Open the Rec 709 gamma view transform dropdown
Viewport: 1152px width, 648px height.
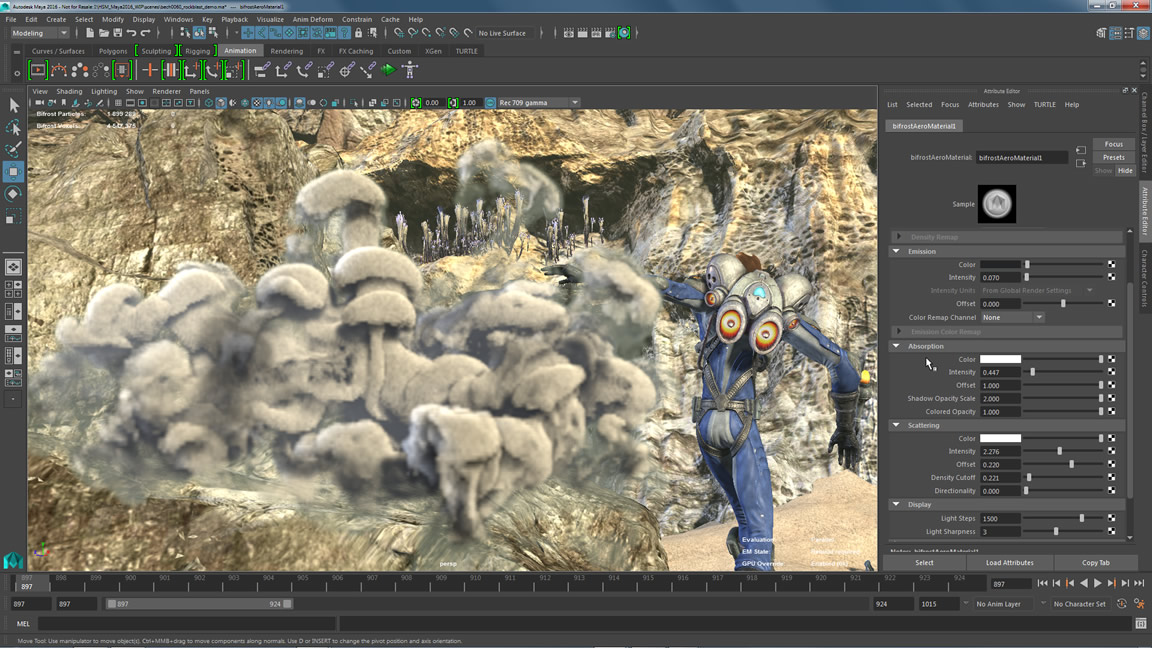click(539, 103)
